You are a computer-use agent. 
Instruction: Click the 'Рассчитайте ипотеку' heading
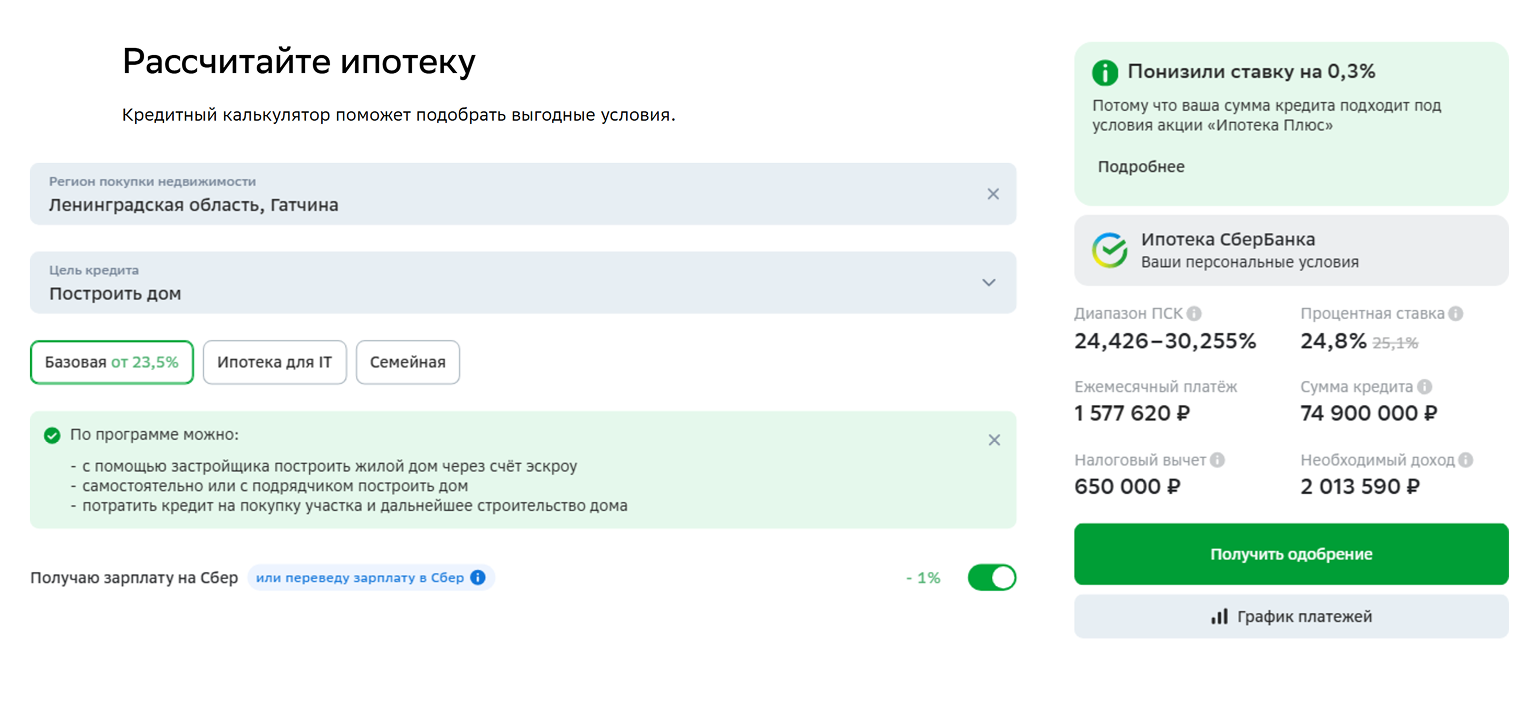(299, 62)
